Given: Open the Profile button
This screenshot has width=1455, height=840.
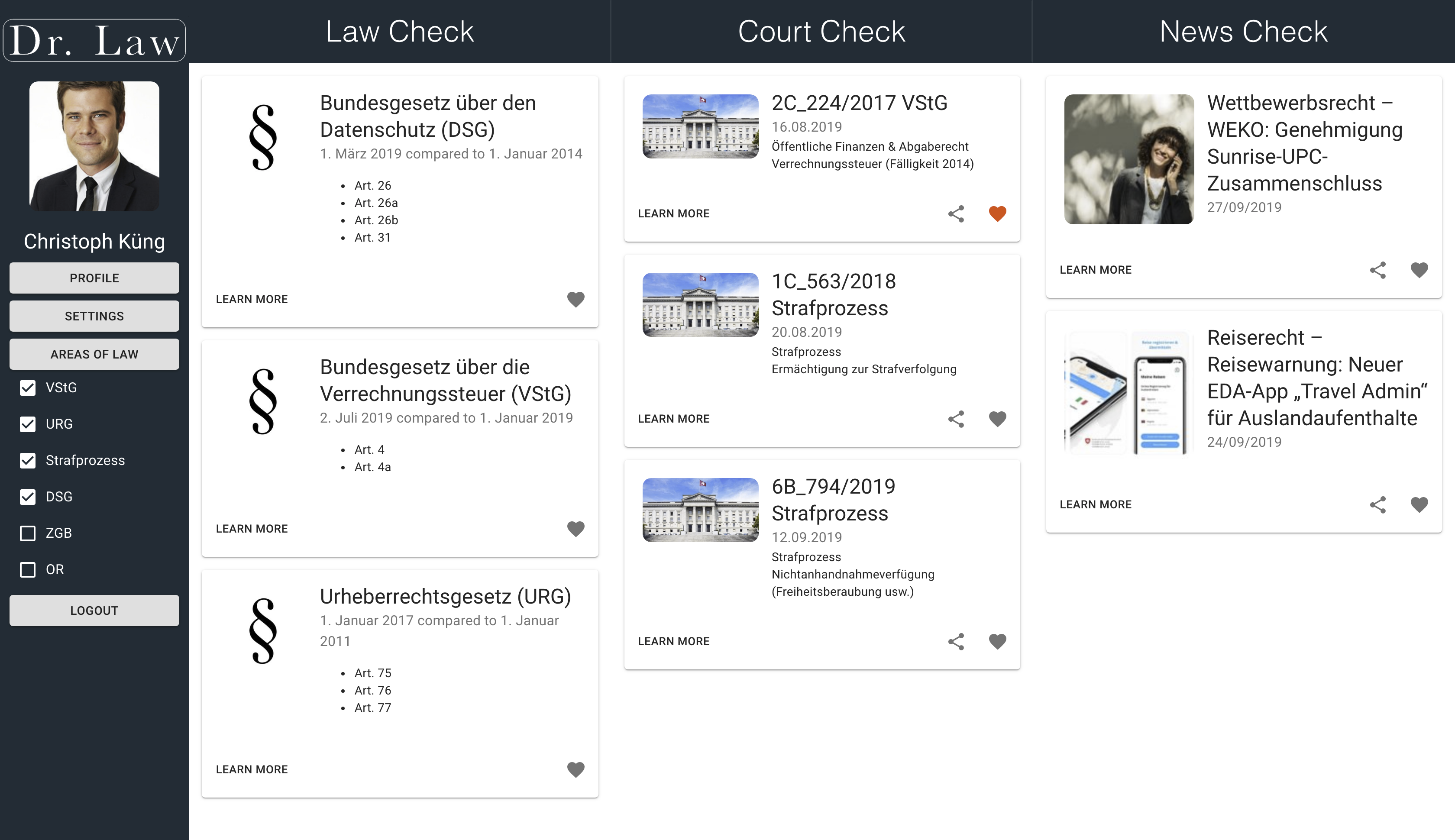Looking at the screenshot, I should tap(94, 278).
